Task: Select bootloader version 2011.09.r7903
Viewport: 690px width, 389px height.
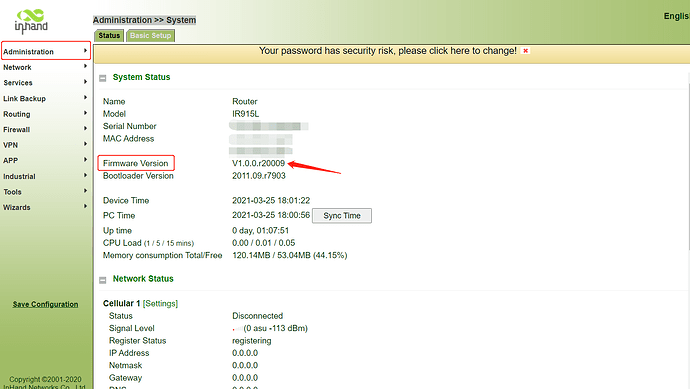Action: click(x=259, y=176)
